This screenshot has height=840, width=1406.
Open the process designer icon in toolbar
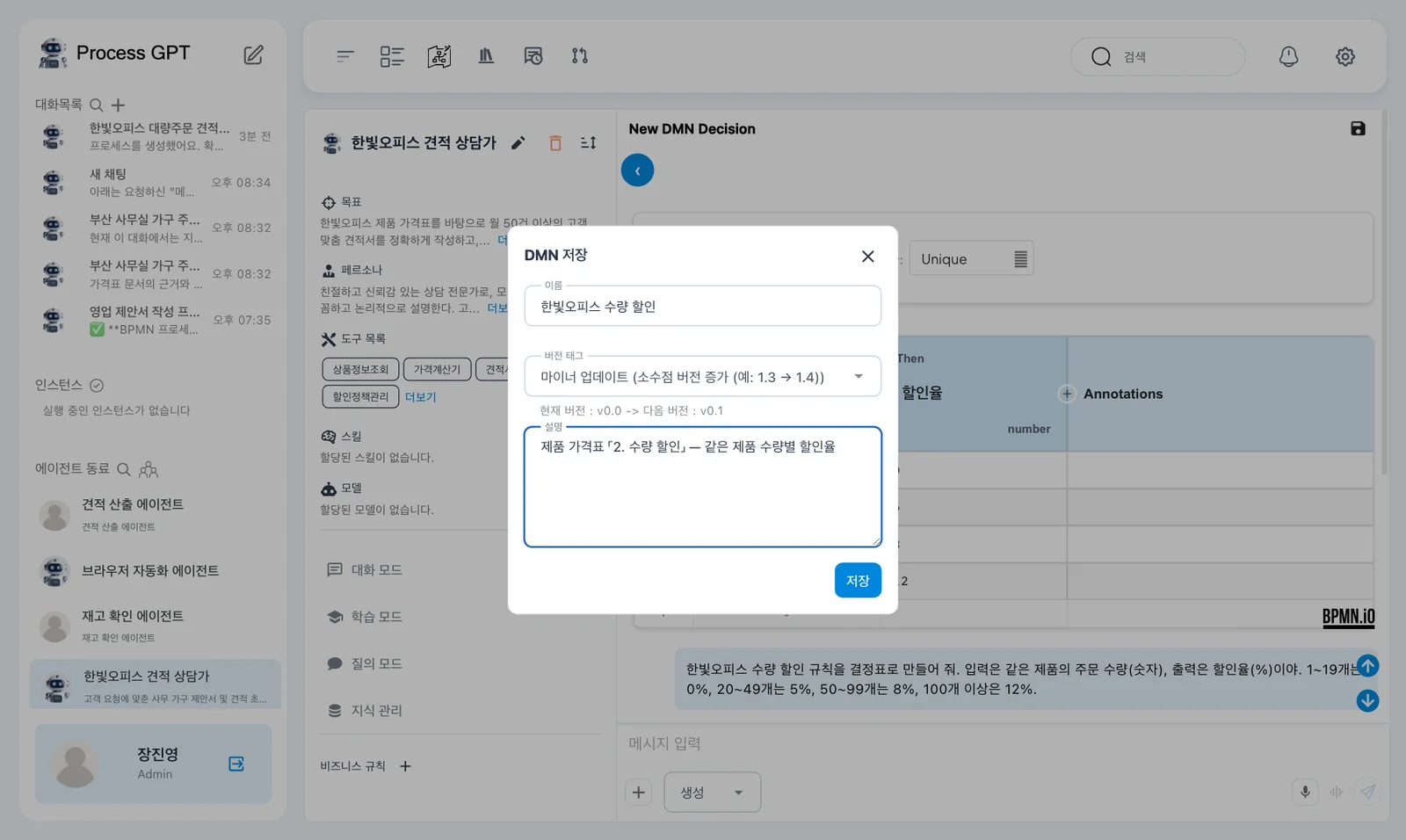(439, 56)
